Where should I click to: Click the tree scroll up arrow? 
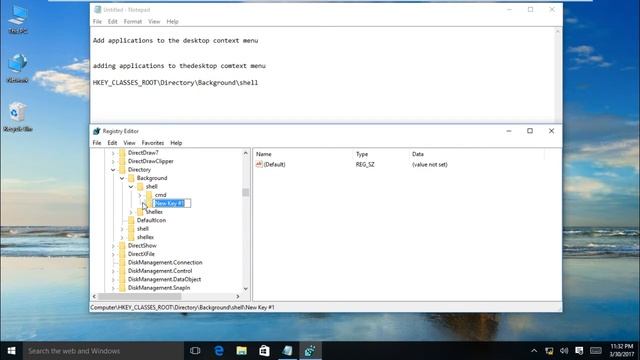(245, 153)
